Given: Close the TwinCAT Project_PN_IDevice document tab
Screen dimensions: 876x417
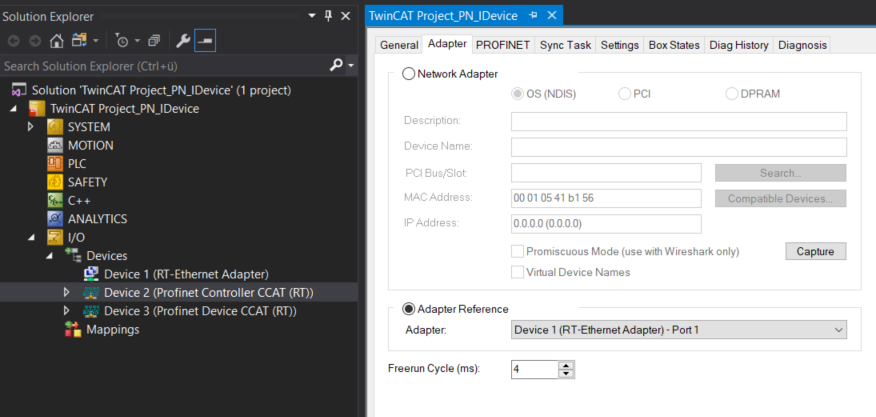Looking at the screenshot, I should click(553, 16).
